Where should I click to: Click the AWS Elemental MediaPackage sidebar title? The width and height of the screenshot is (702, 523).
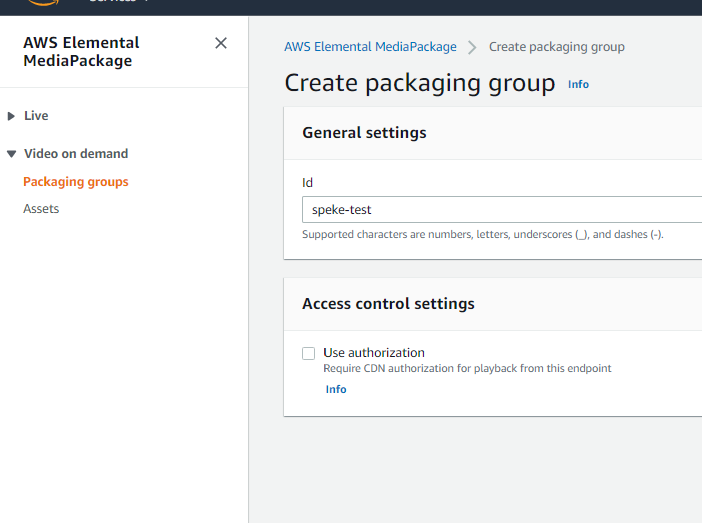(81, 52)
